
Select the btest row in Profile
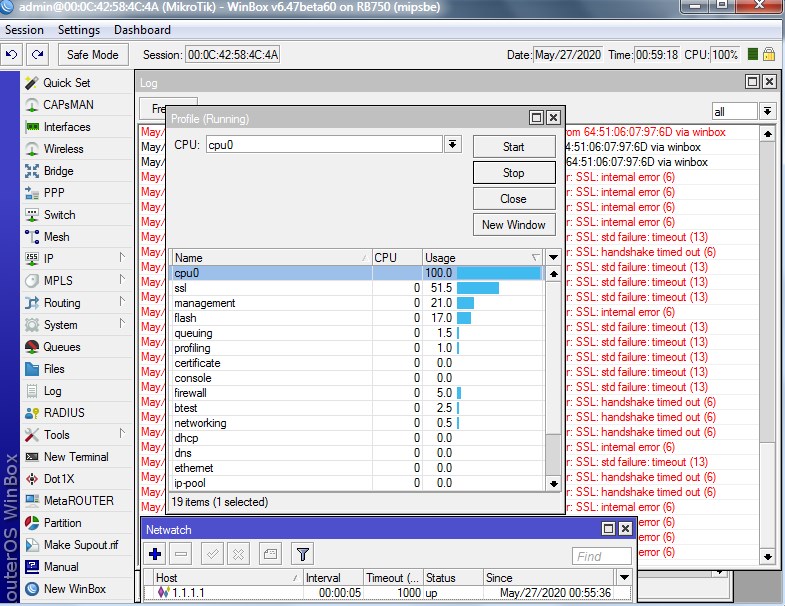tap(357, 408)
